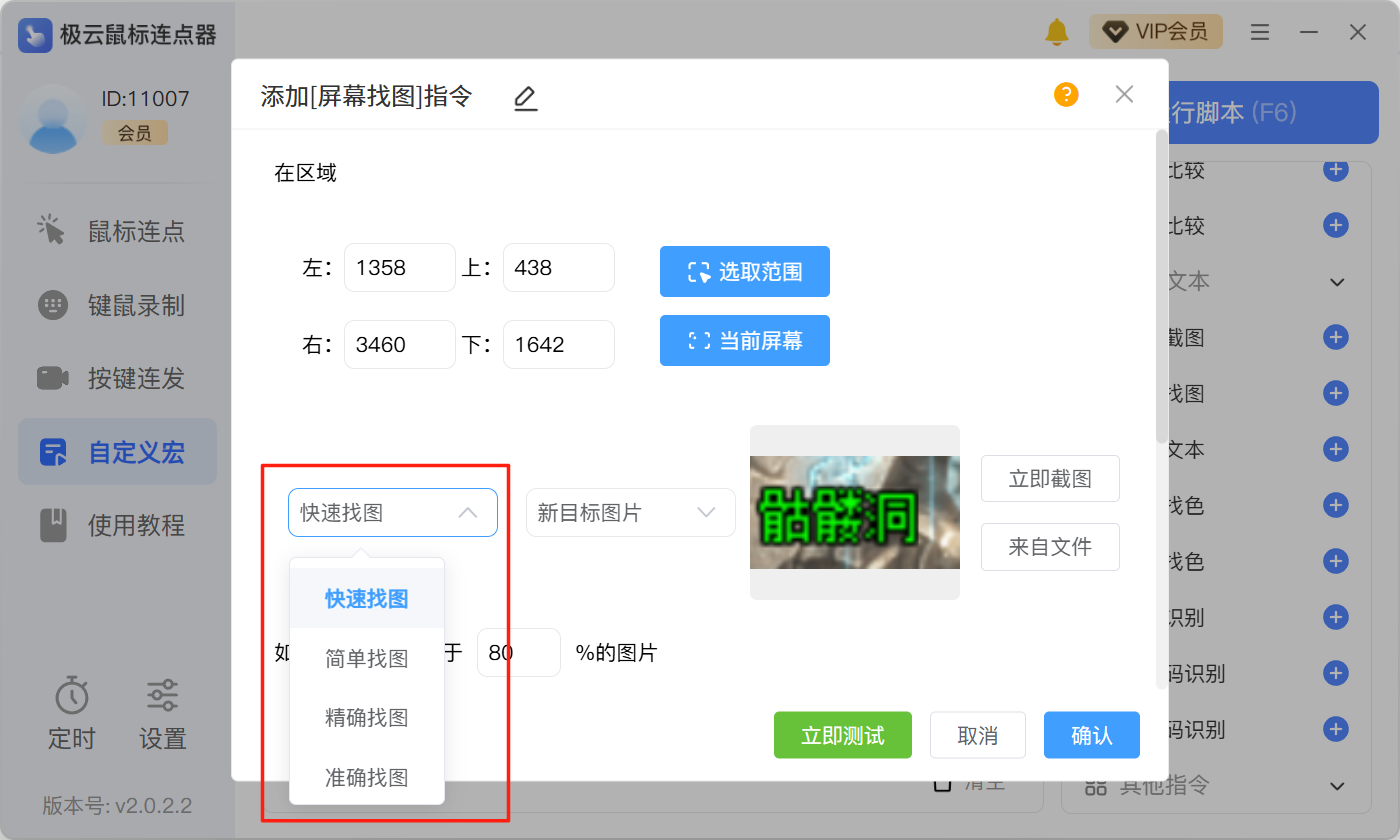The height and width of the screenshot is (840, 1400).
Task: Close the 添加[屏幕找图]指令 dialog
Action: click(1124, 95)
